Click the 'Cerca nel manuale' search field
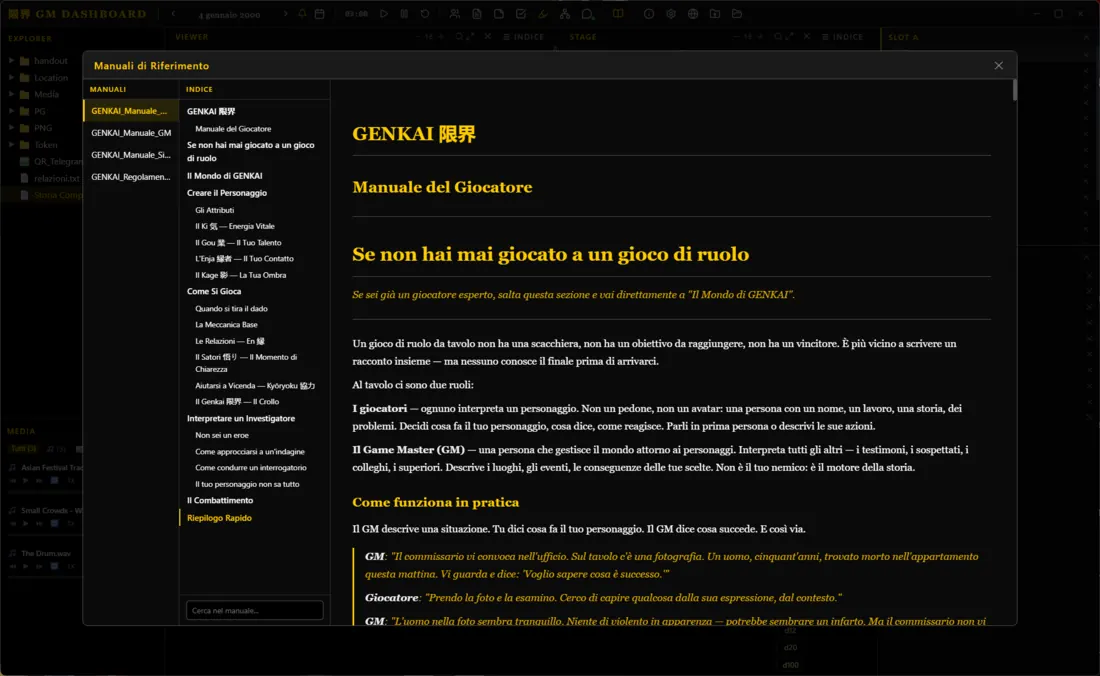1100x676 pixels. pos(254,610)
